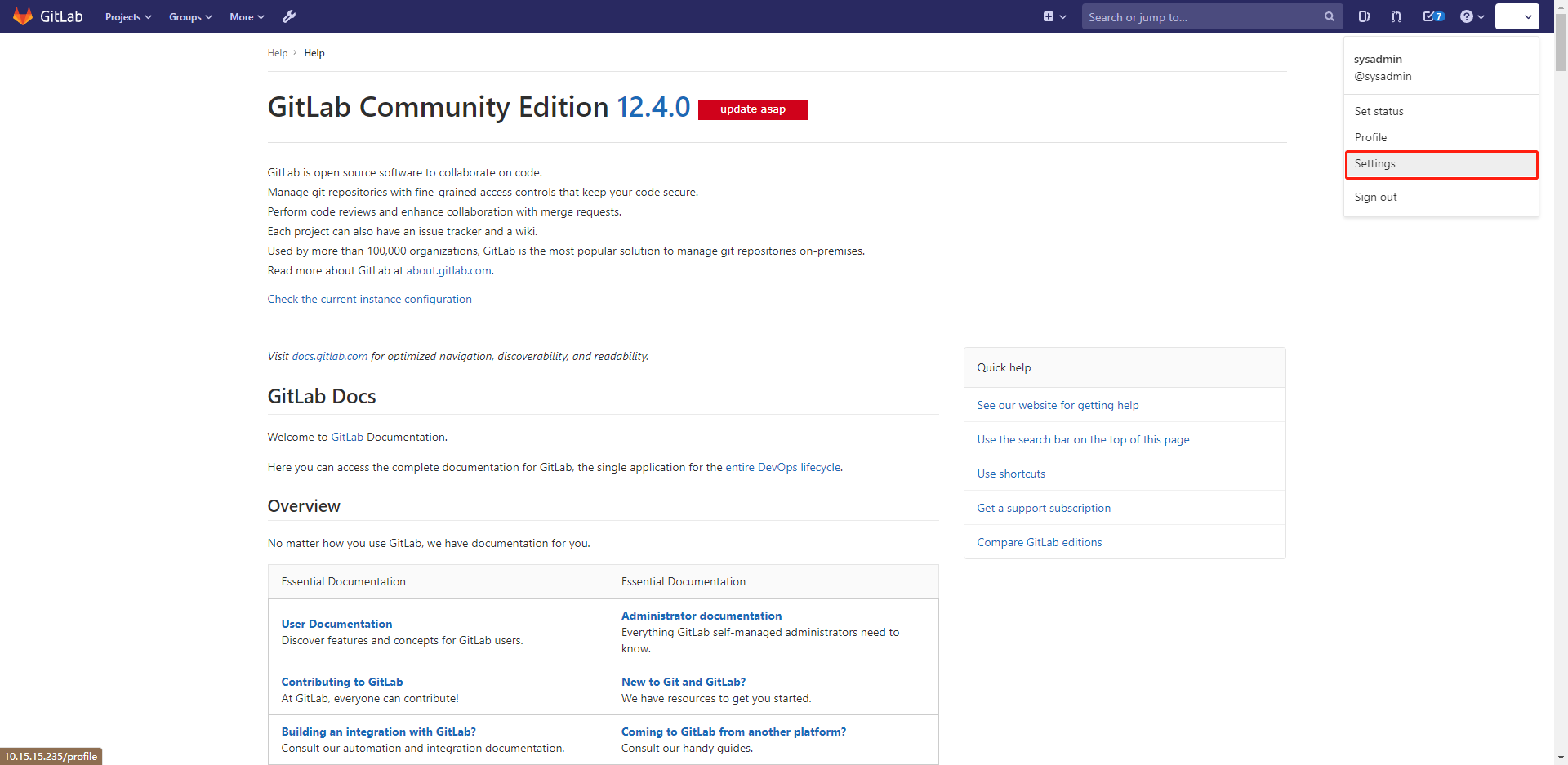
Task: Open the More dropdown menu
Action: [247, 17]
